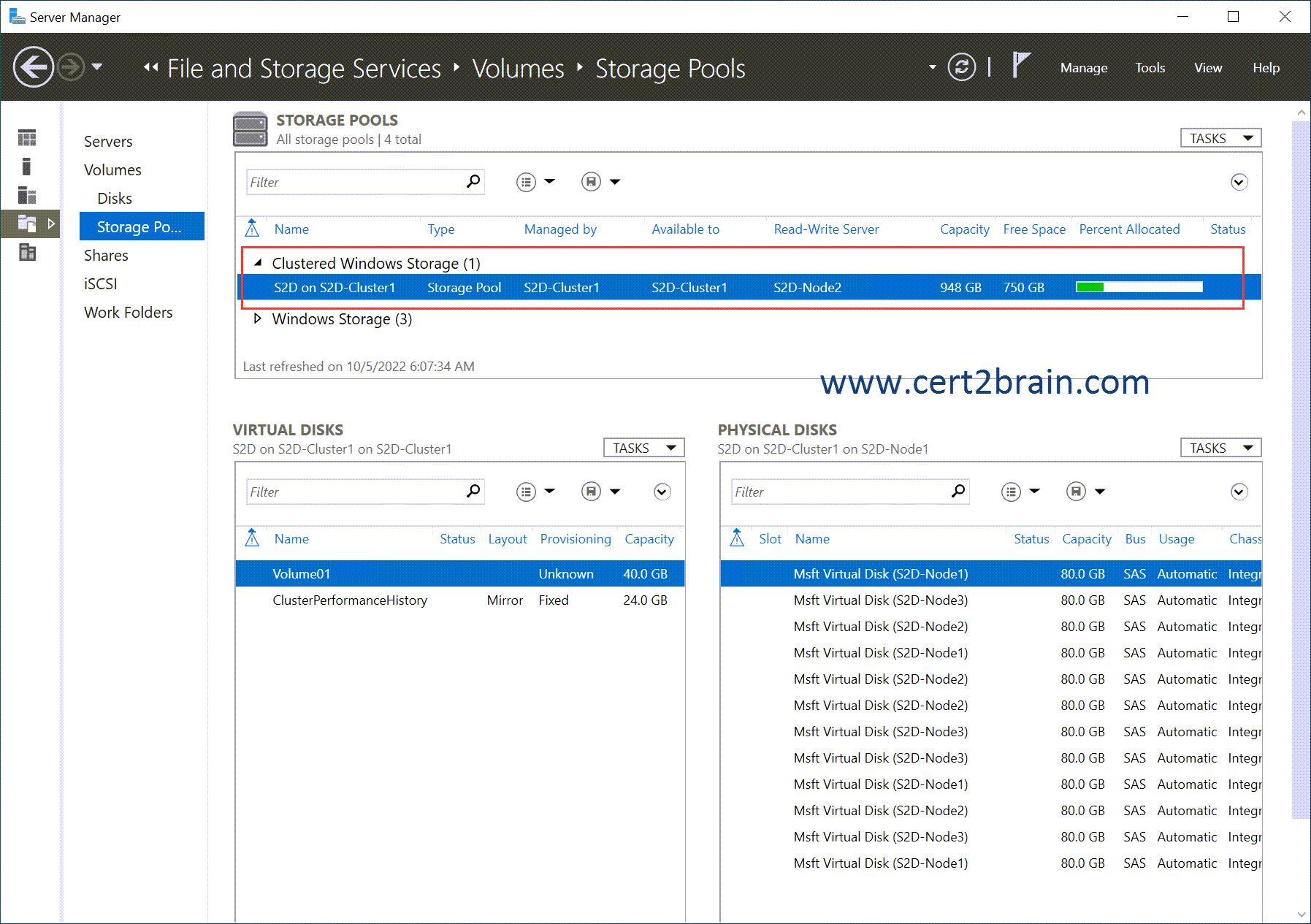Sort pools by Read-Write Server column
This screenshot has height=924, width=1311.
click(x=826, y=229)
